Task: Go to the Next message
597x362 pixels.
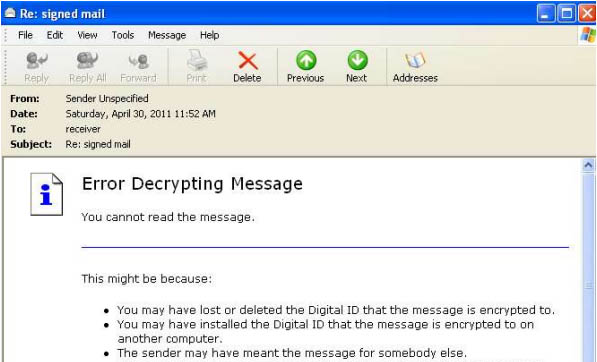Action: click(357, 60)
